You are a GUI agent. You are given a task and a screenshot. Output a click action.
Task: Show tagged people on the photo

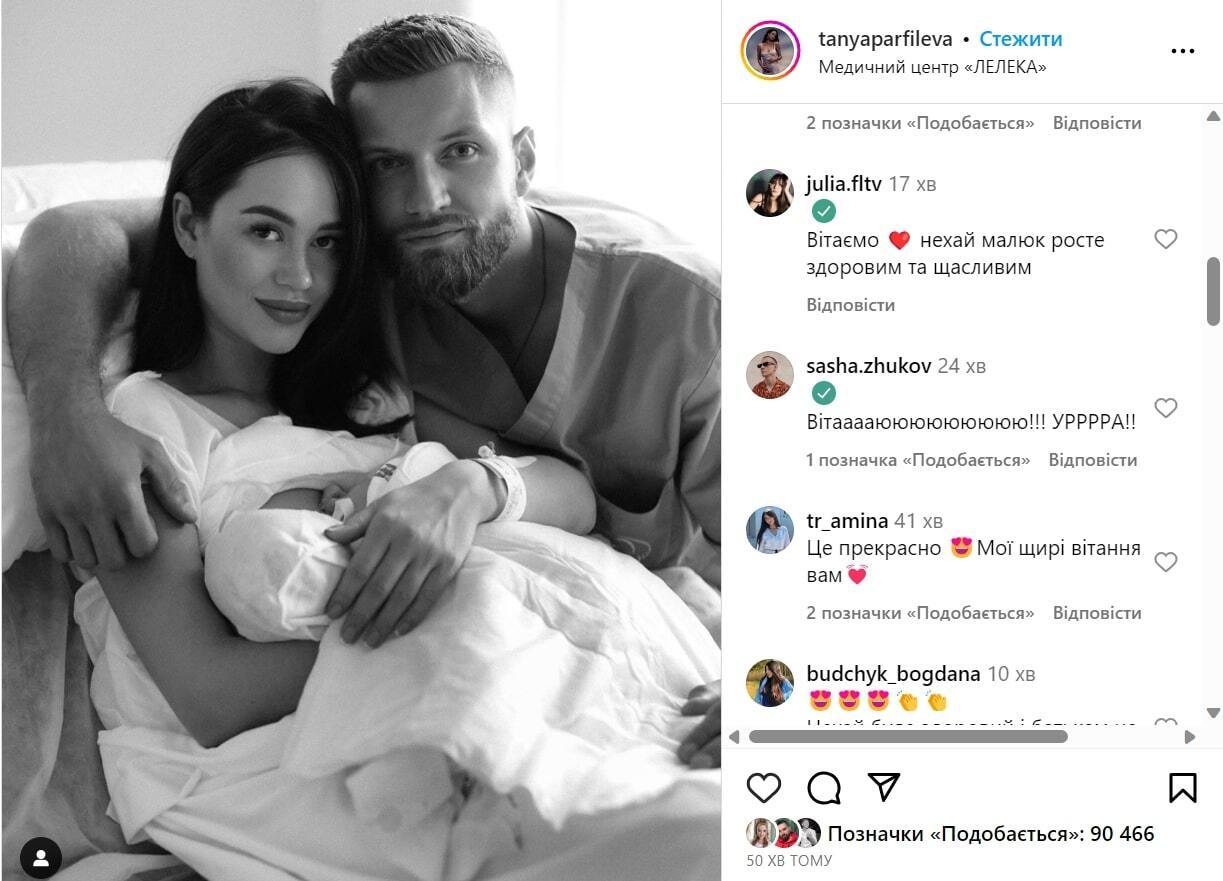(41, 858)
